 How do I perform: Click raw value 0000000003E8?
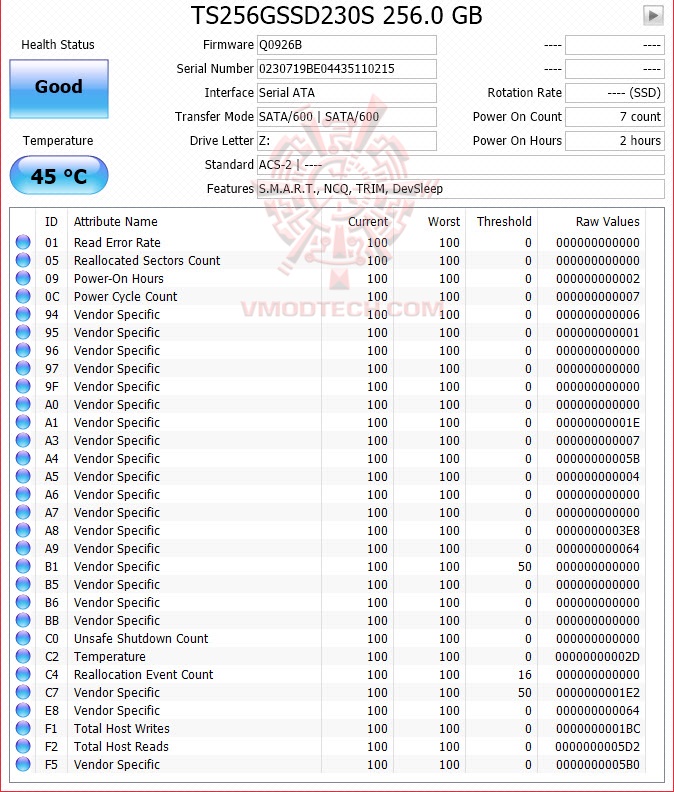(598, 531)
